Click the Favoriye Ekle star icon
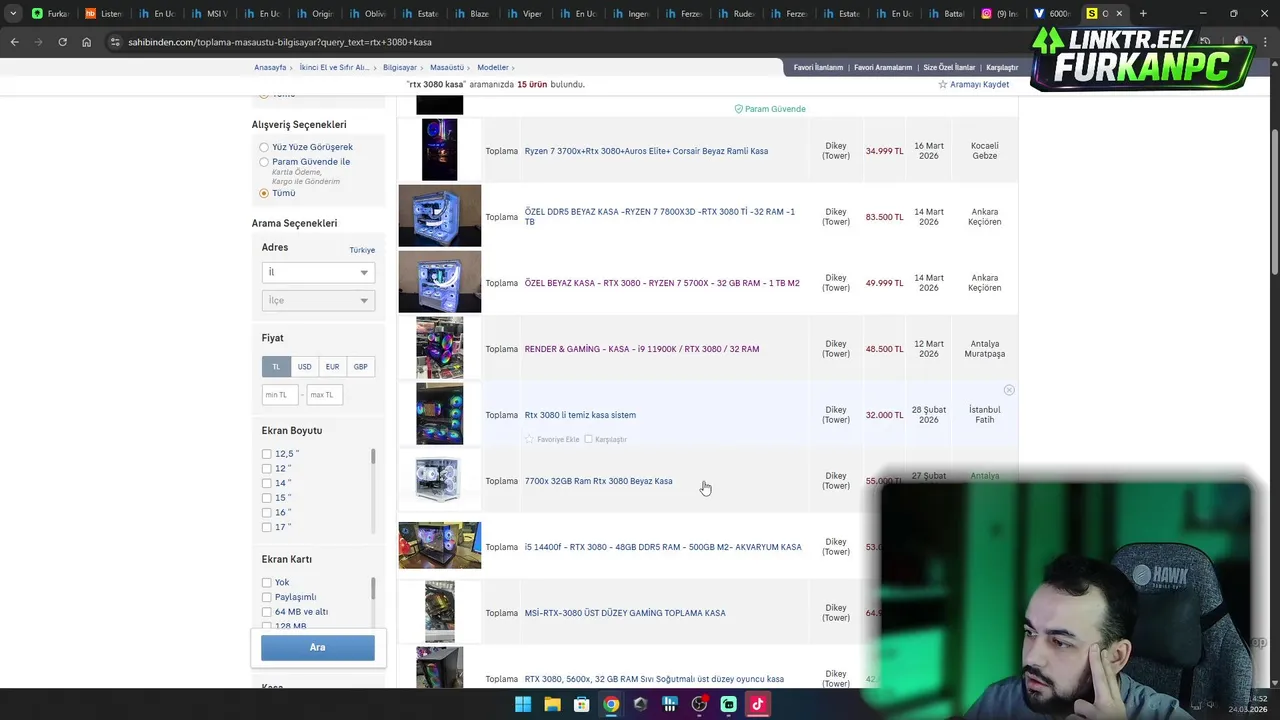Image resolution: width=1280 pixels, height=720 pixels. click(529, 439)
